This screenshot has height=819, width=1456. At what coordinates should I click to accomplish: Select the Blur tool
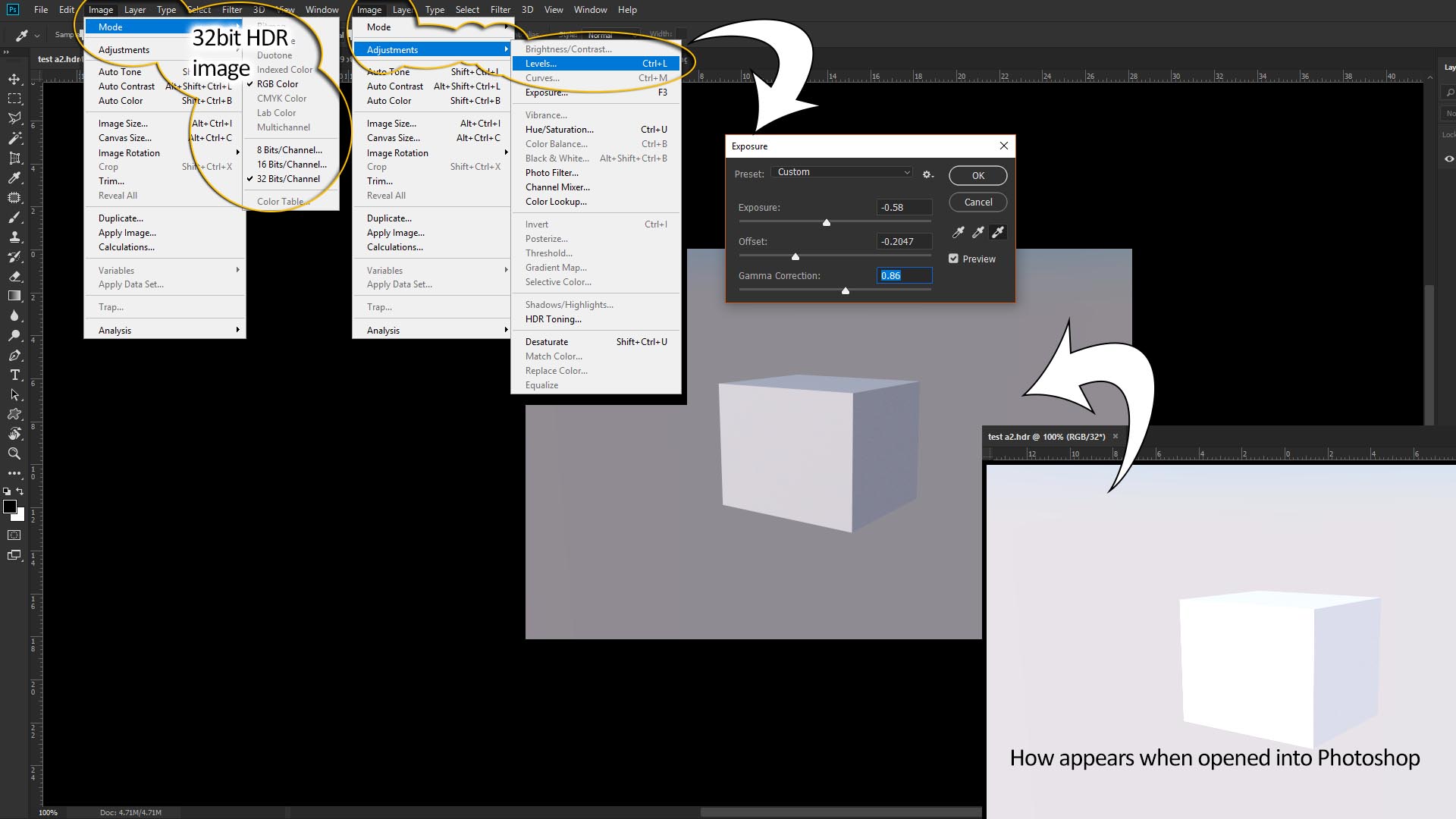click(14, 315)
